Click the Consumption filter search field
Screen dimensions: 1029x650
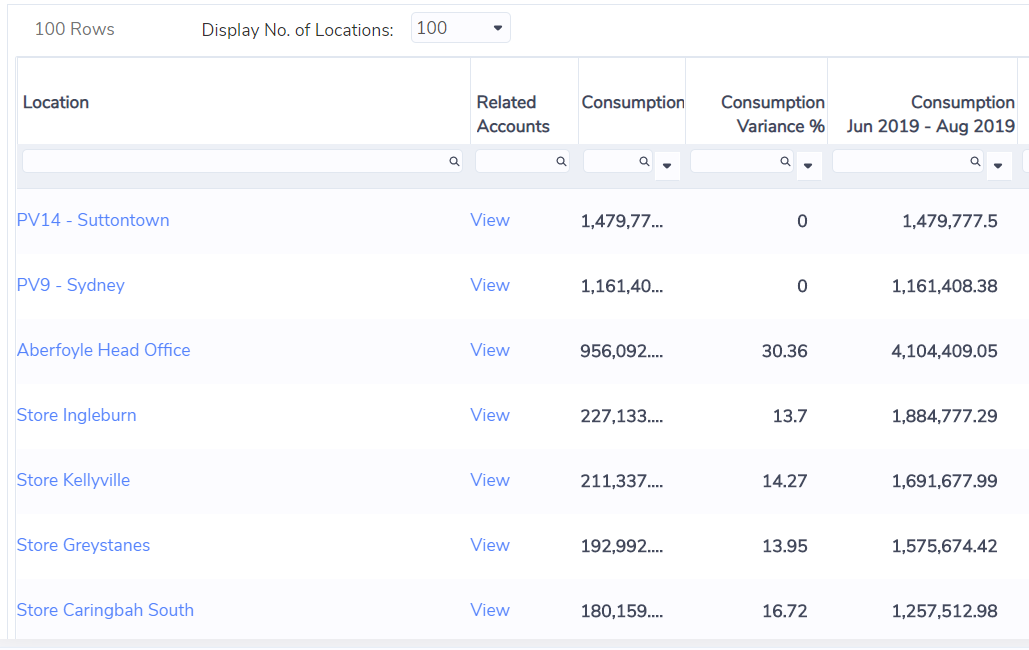tap(618, 162)
